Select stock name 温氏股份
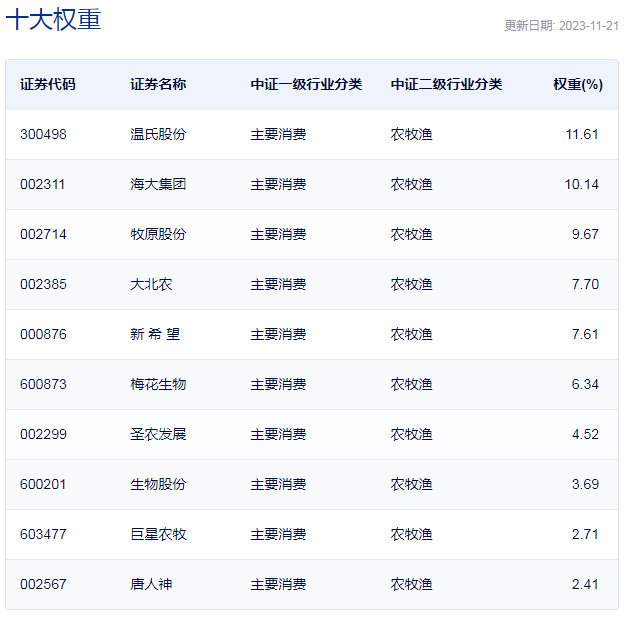This screenshot has width=627, height=619. tap(158, 134)
